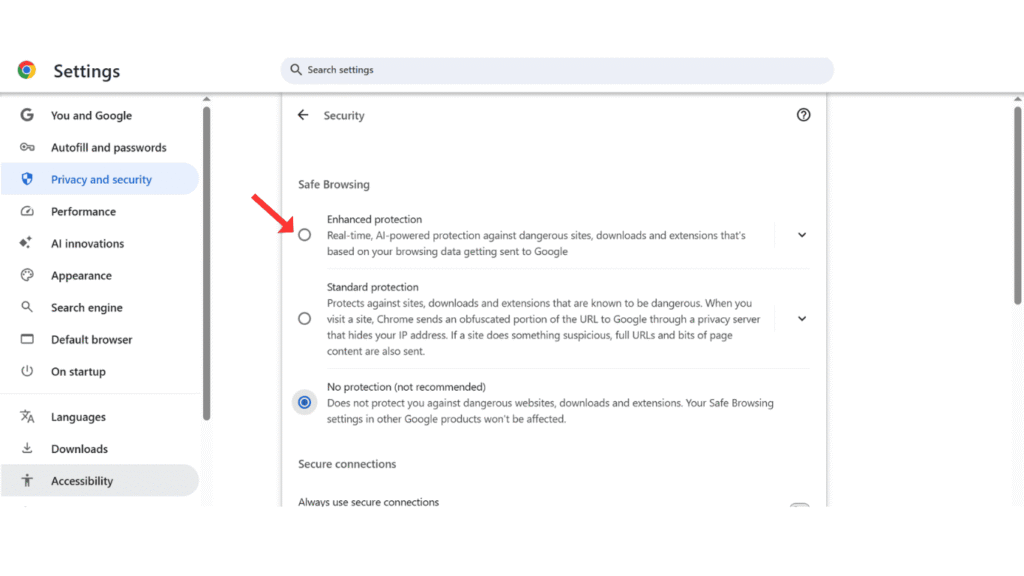Image resolution: width=1024 pixels, height=576 pixels.
Task: Click the AI innovations sparkle icon
Action: click(x=27, y=243)
